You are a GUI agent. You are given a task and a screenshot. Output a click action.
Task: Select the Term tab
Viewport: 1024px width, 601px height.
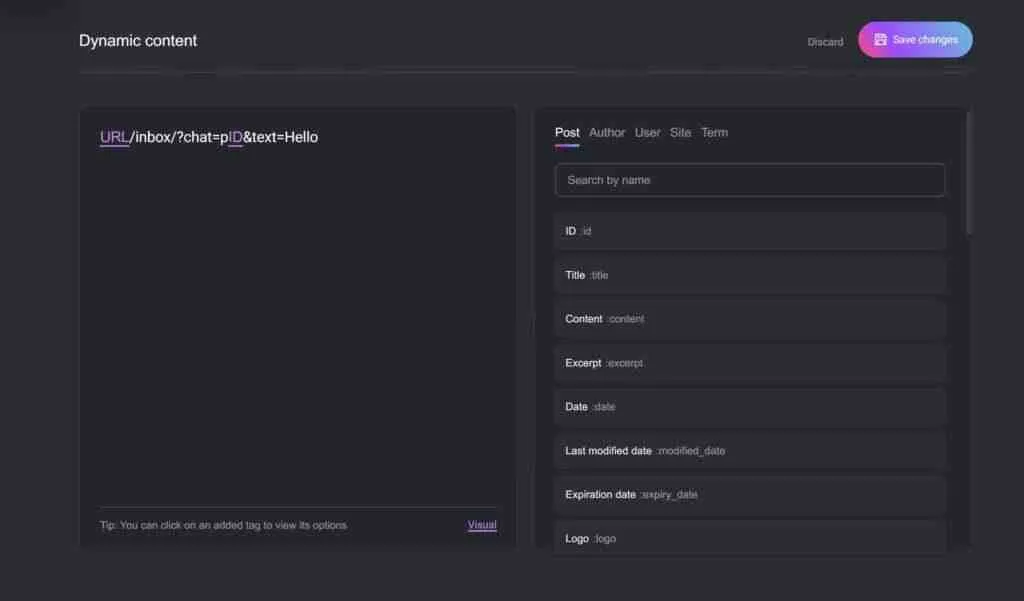tap(714, 132)
